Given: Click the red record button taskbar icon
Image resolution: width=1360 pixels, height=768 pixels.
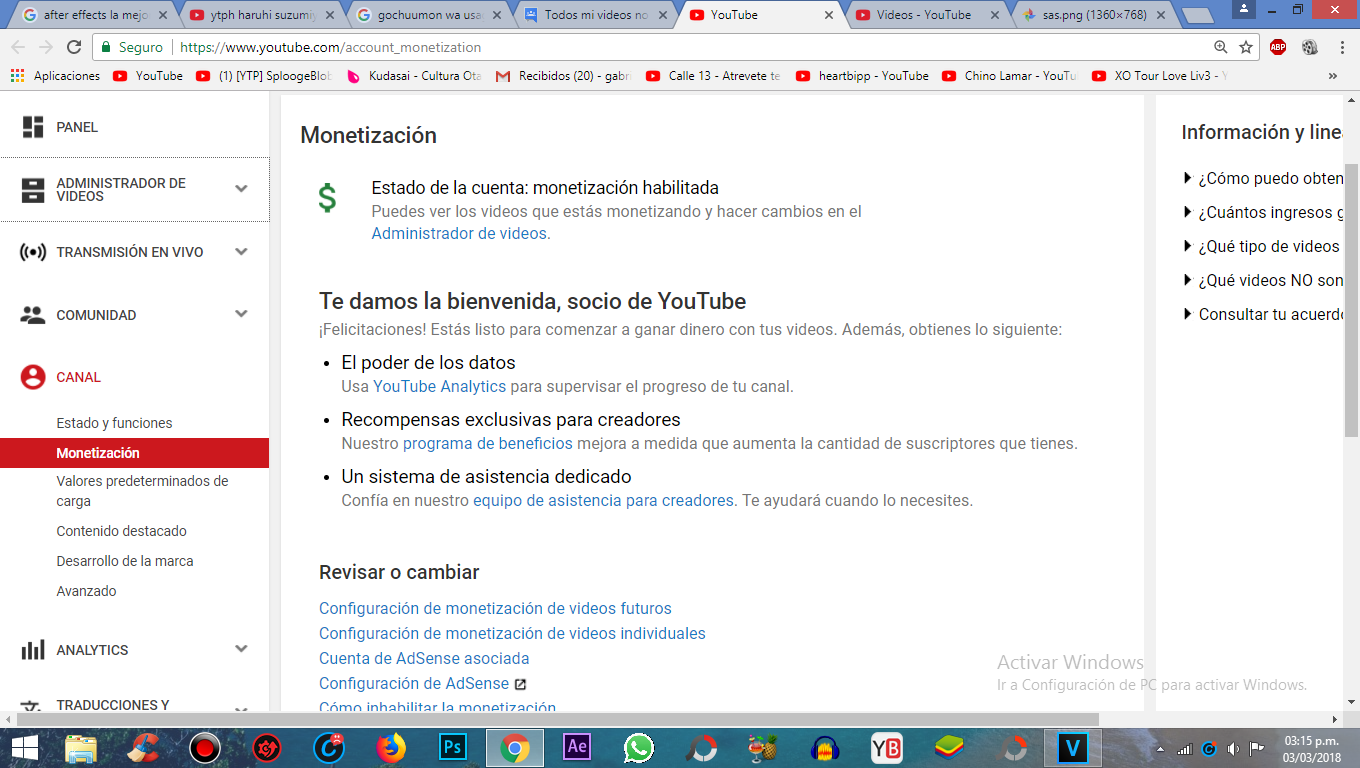Looking at the screenshot, I should point(204,748).
